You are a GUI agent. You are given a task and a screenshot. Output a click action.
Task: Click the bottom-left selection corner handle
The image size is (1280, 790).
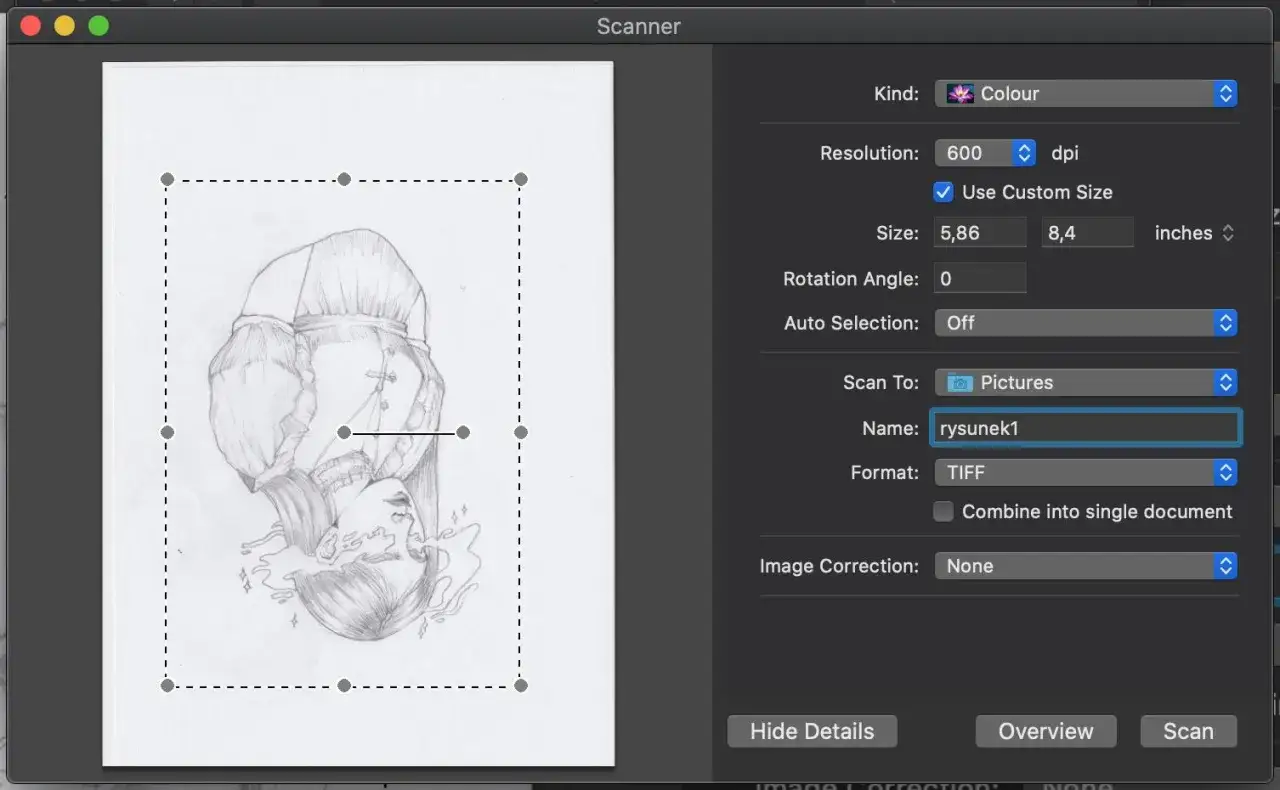(167, 685)
